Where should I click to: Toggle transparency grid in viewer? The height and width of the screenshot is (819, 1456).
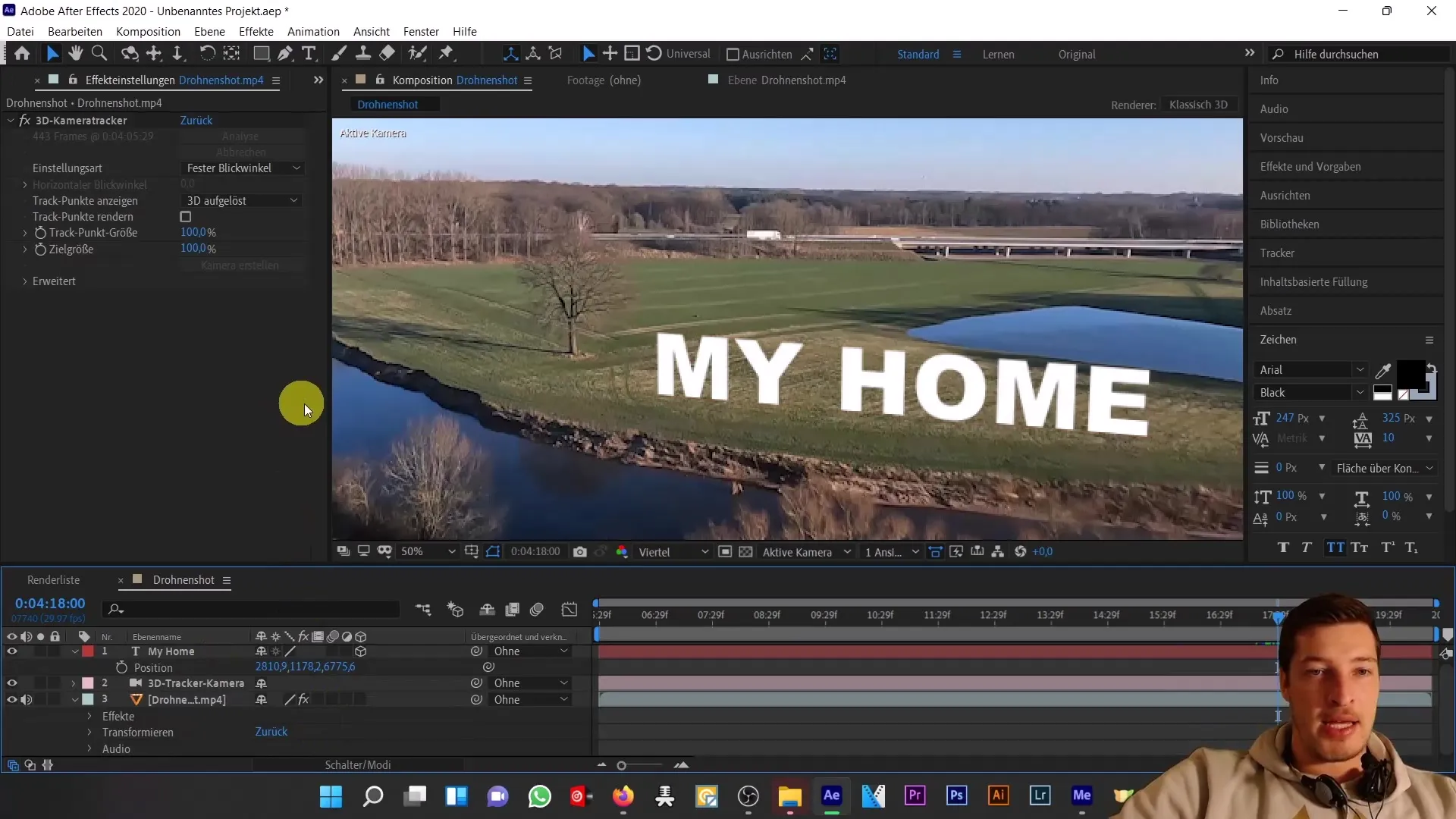746,552
